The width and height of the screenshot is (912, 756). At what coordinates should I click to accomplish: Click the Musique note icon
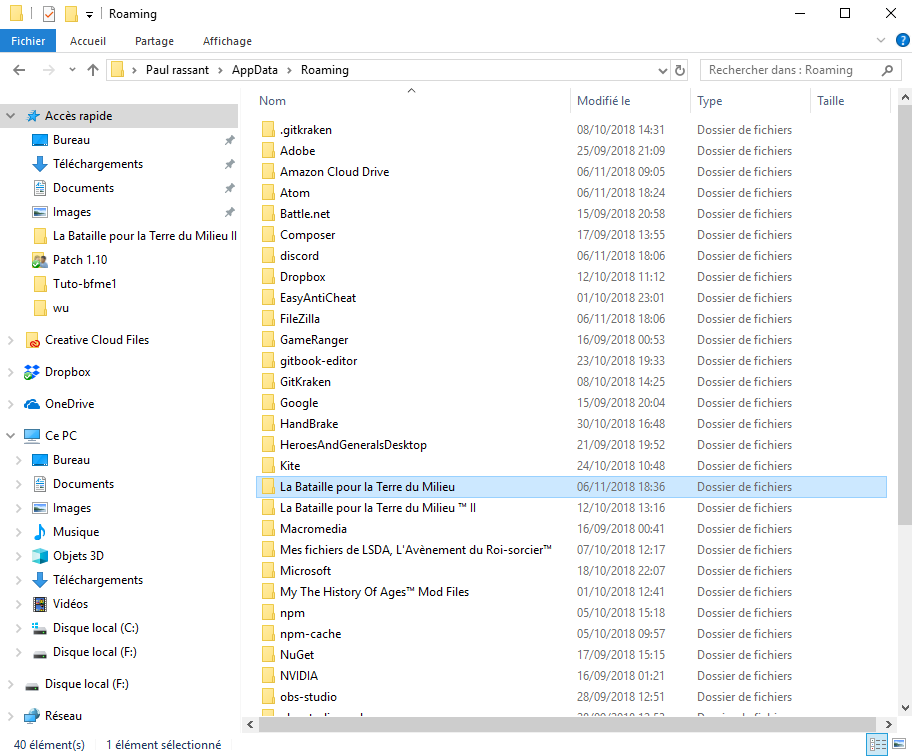tap(40, 532)
